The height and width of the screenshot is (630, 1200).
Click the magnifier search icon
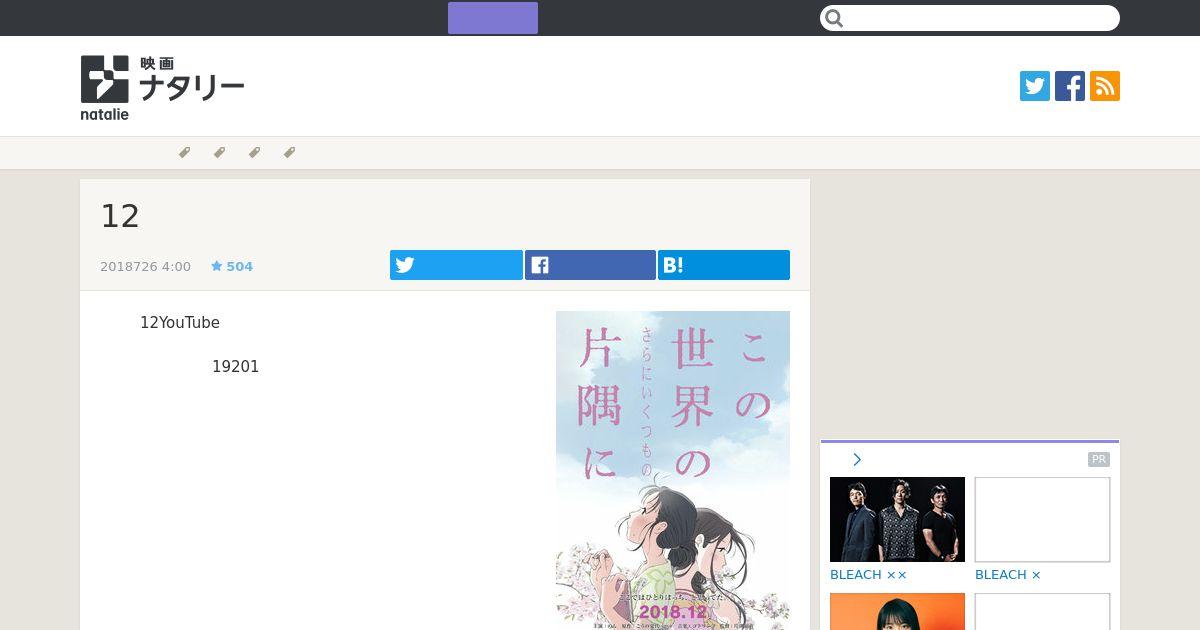point(835,18)
